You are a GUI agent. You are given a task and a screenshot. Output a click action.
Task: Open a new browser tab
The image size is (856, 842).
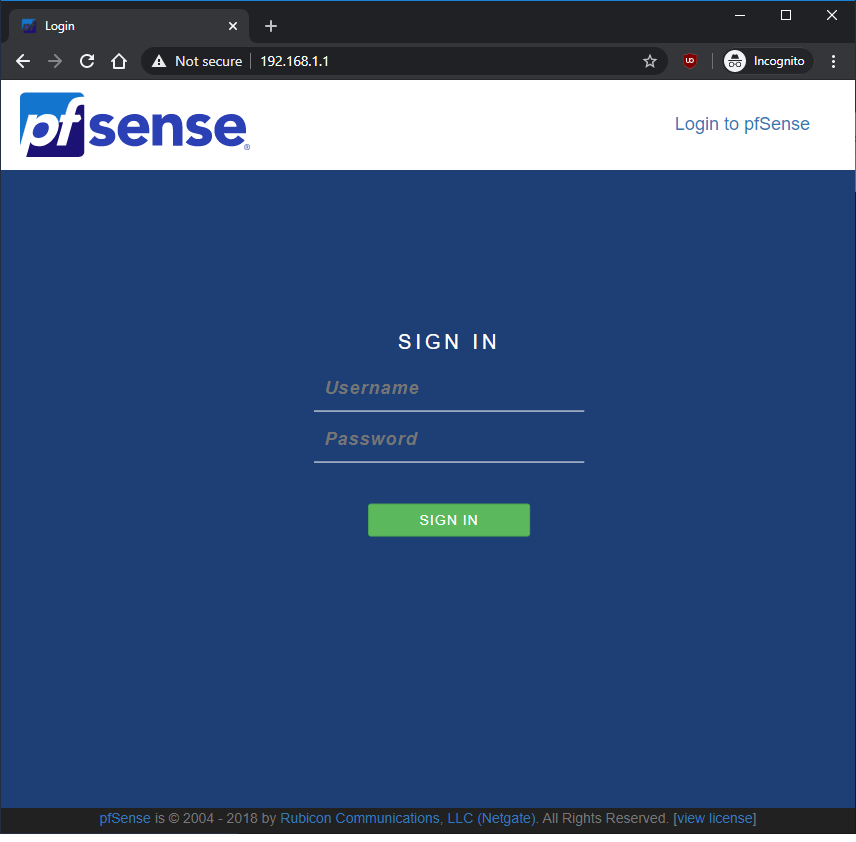[271, 26]
